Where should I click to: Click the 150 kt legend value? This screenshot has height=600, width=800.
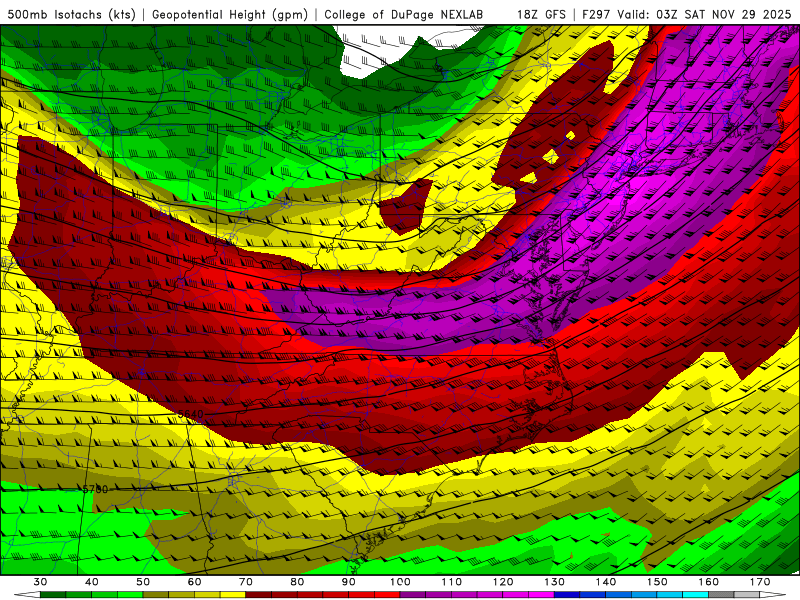click(658, 582)
